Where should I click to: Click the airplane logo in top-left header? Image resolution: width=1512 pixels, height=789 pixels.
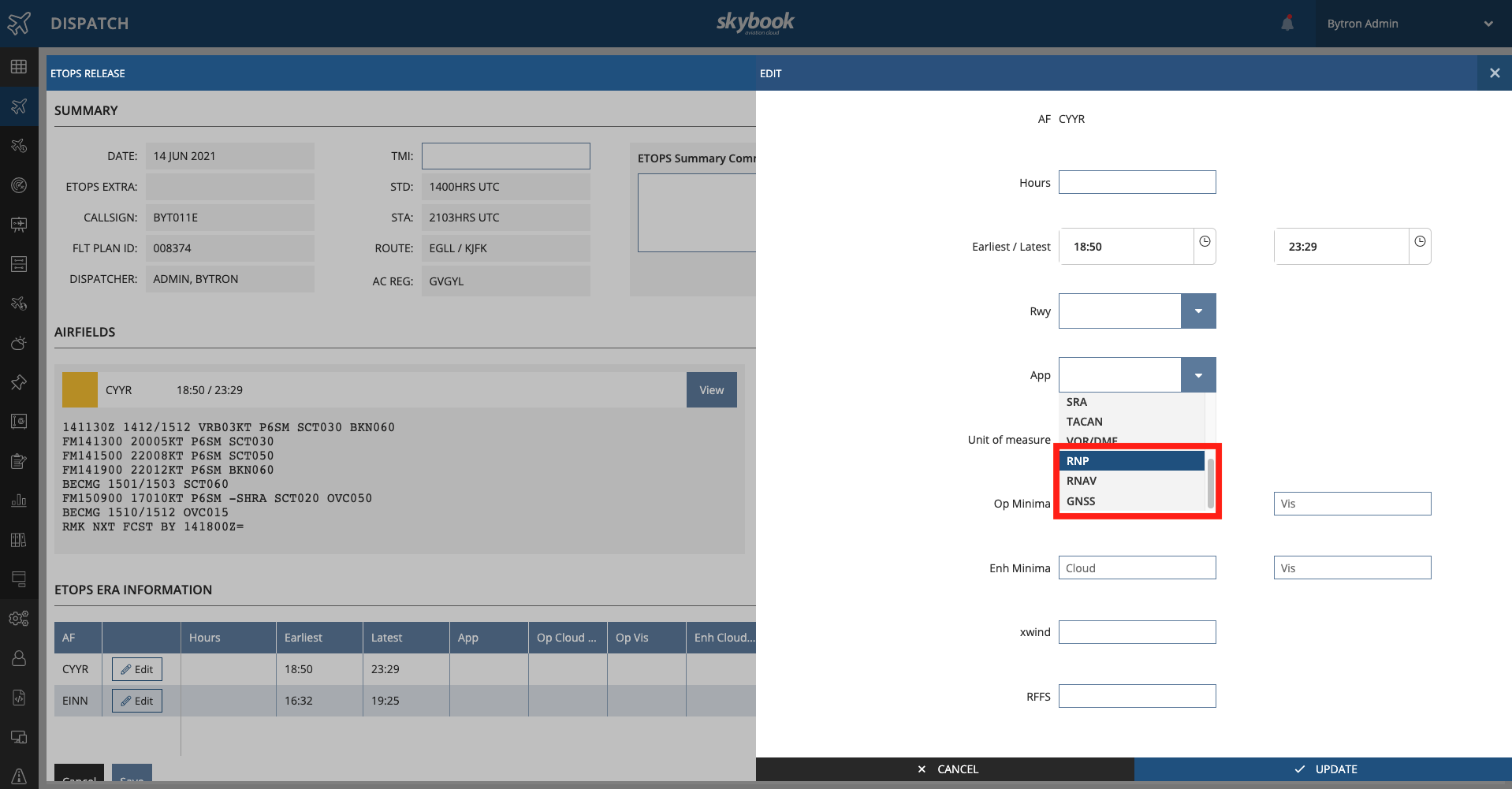pyautogui.click(x=19, y=23)
